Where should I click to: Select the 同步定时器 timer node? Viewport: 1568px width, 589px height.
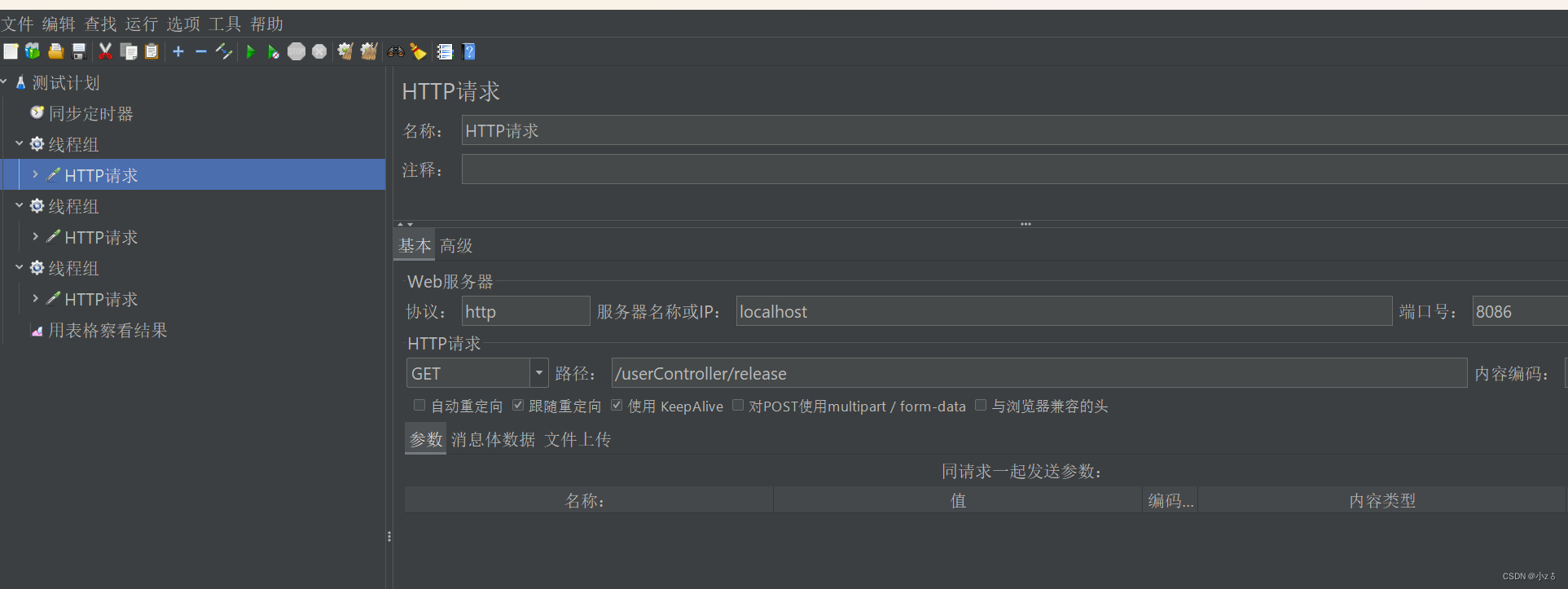pyautogui.click(x=90, y=113)
